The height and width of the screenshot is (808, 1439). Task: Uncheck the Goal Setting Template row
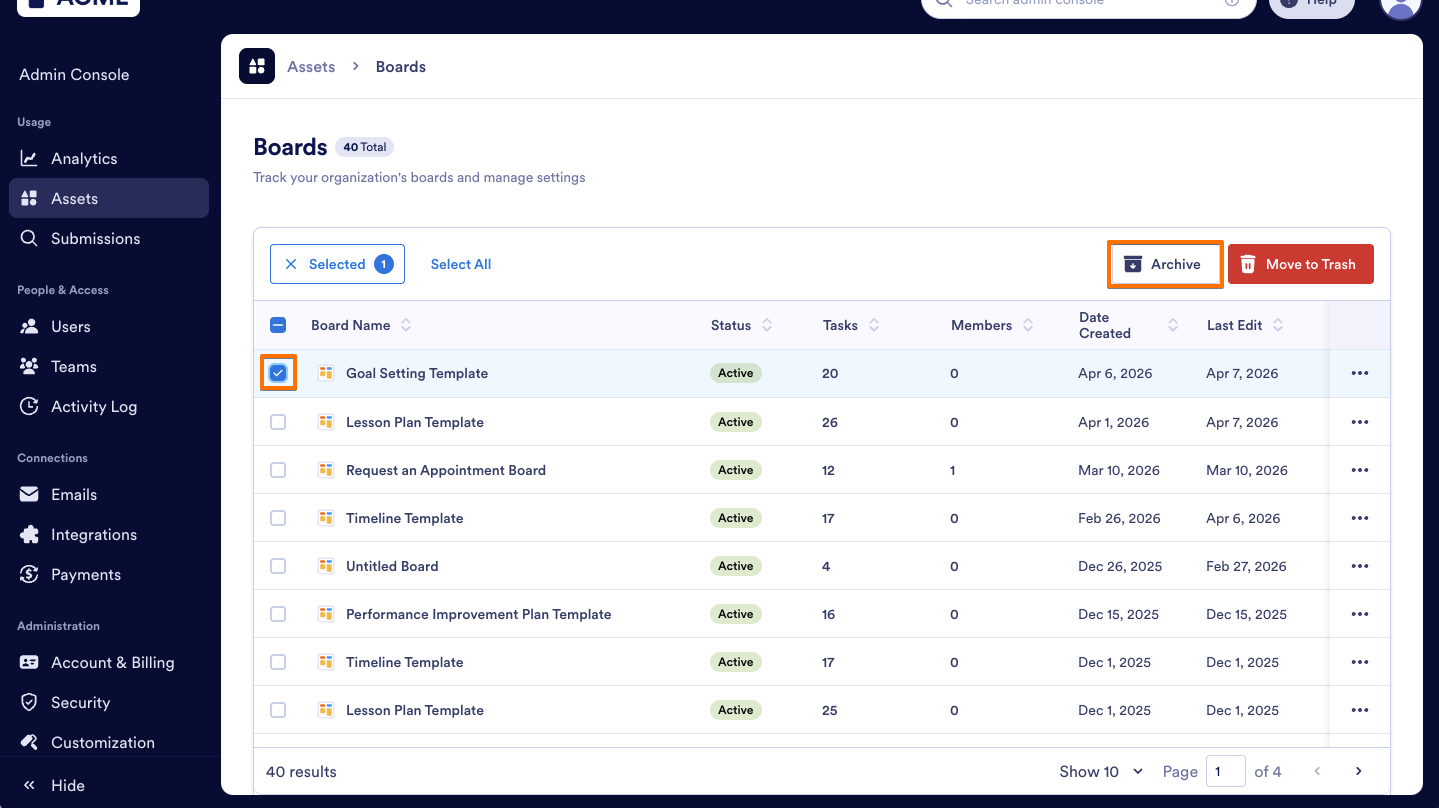[278, 373]
